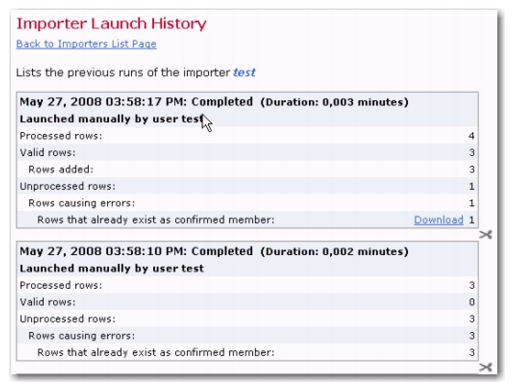This screenshot has height=389, width=514.
Task: Click 'Launched manually by user test' in second run
Action: tap(111, 268)
